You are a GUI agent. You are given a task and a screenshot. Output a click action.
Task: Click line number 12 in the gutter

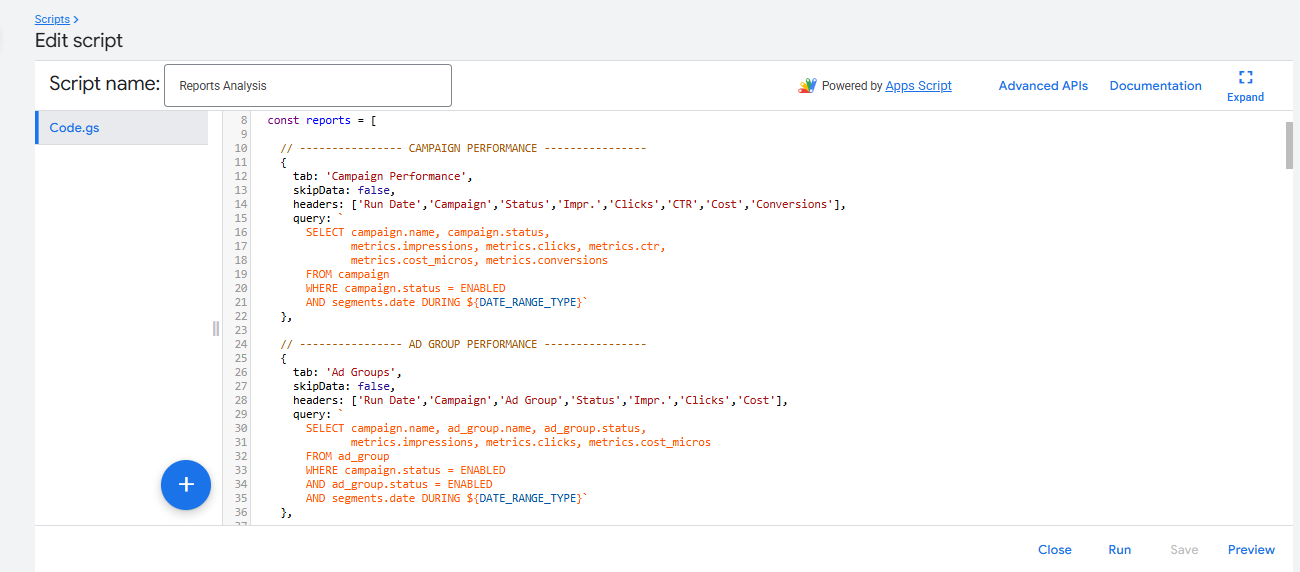click(x=240, y=176)
